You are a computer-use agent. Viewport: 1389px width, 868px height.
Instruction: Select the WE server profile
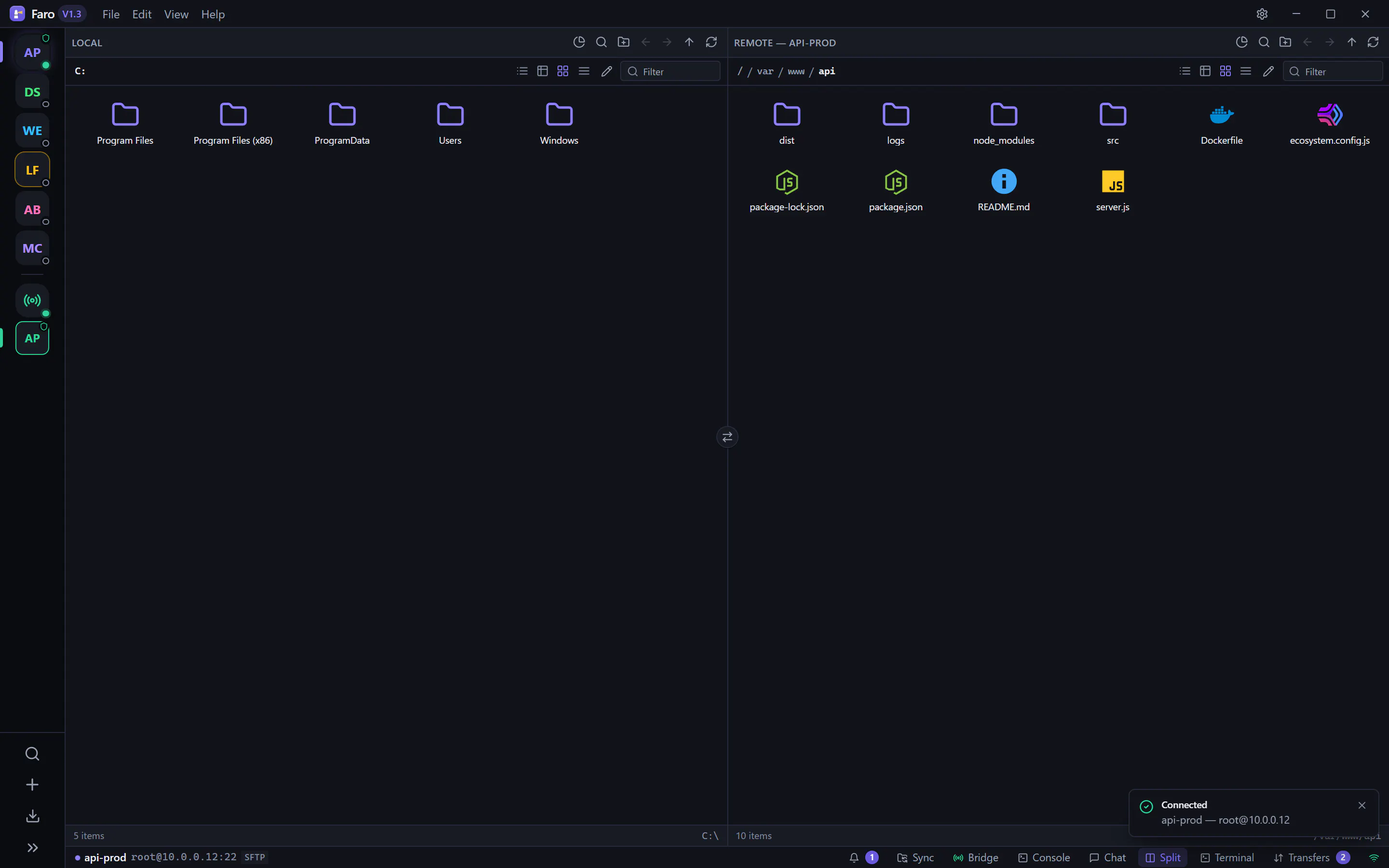(x=32, y=131)
